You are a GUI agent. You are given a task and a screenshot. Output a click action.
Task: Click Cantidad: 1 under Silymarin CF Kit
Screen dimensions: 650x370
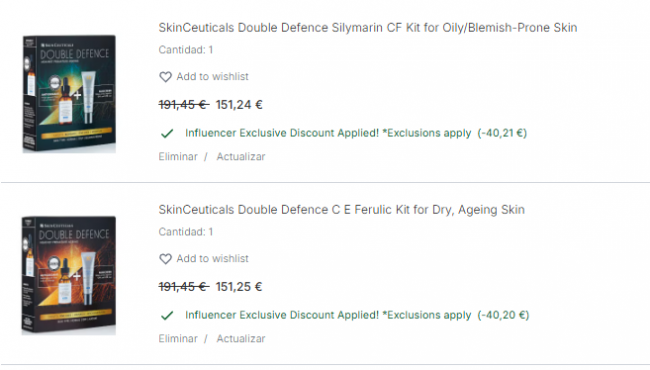coord(186,50)
